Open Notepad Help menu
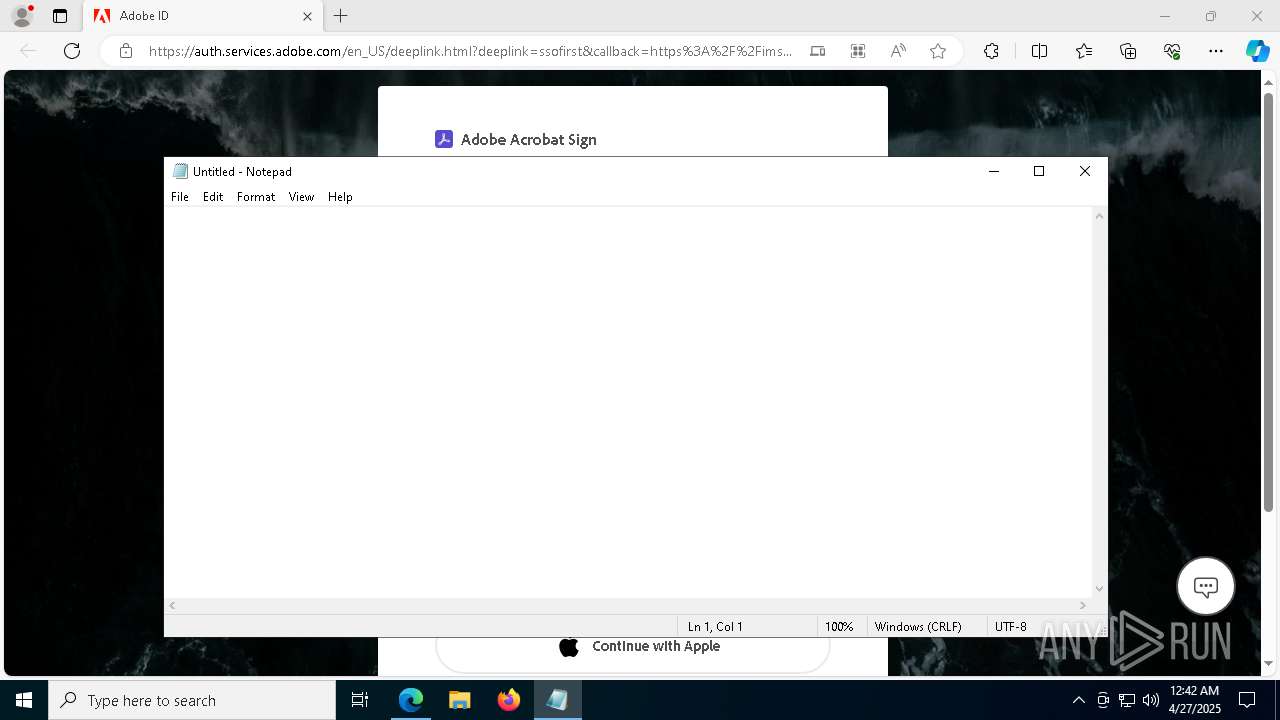1280x720 pixels. point(340,197)
